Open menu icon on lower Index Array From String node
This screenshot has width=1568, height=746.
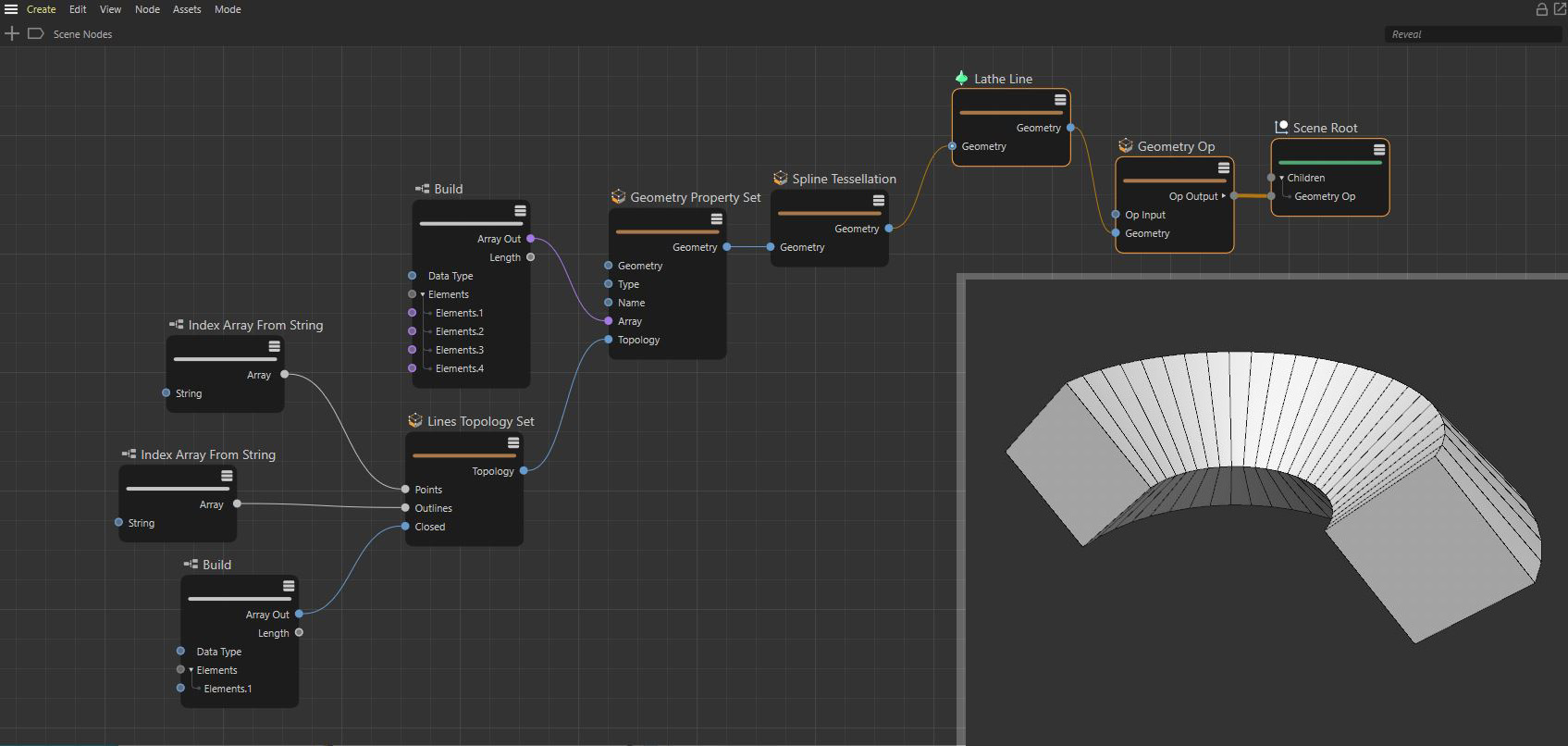point(227,476)
